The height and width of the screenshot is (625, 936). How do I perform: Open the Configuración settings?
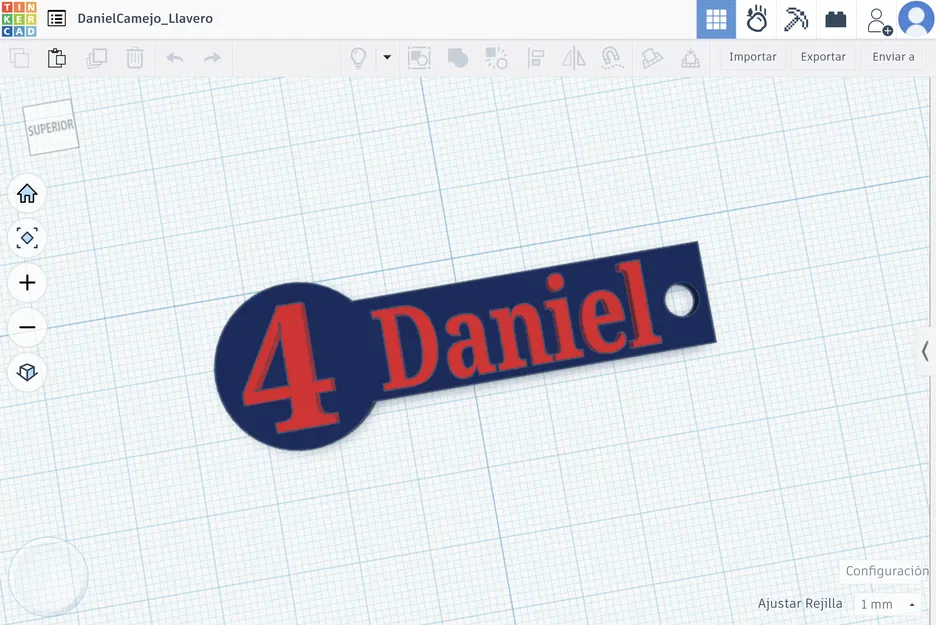[887, 571]
